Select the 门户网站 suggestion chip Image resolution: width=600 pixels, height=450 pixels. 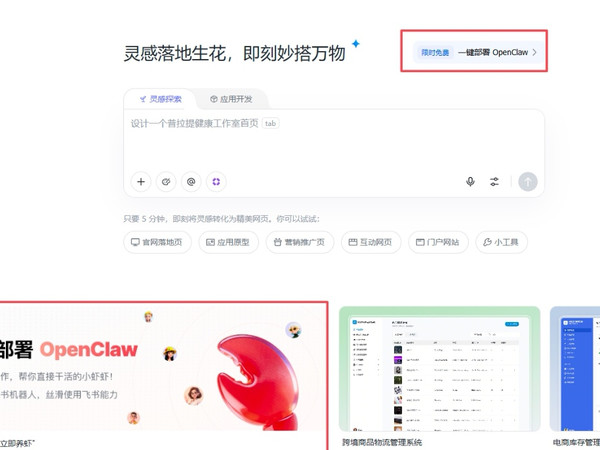click(x=438, y=242)
